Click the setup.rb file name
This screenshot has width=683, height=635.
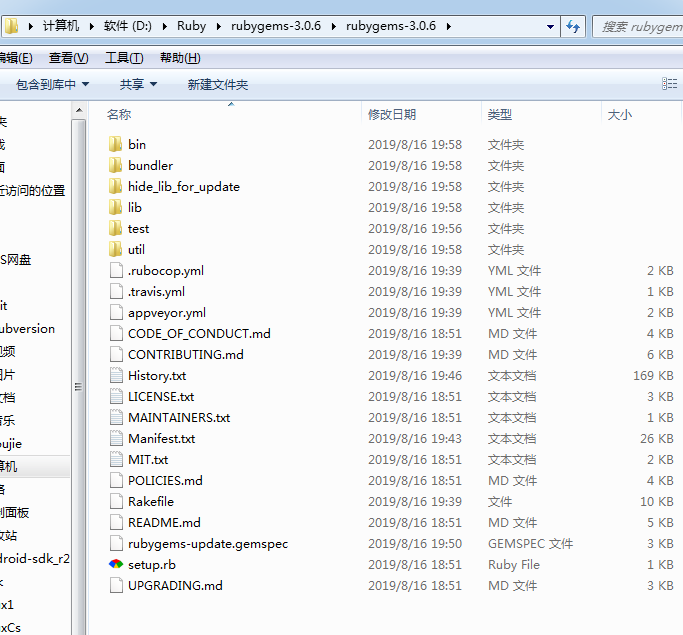pos(152,564)
